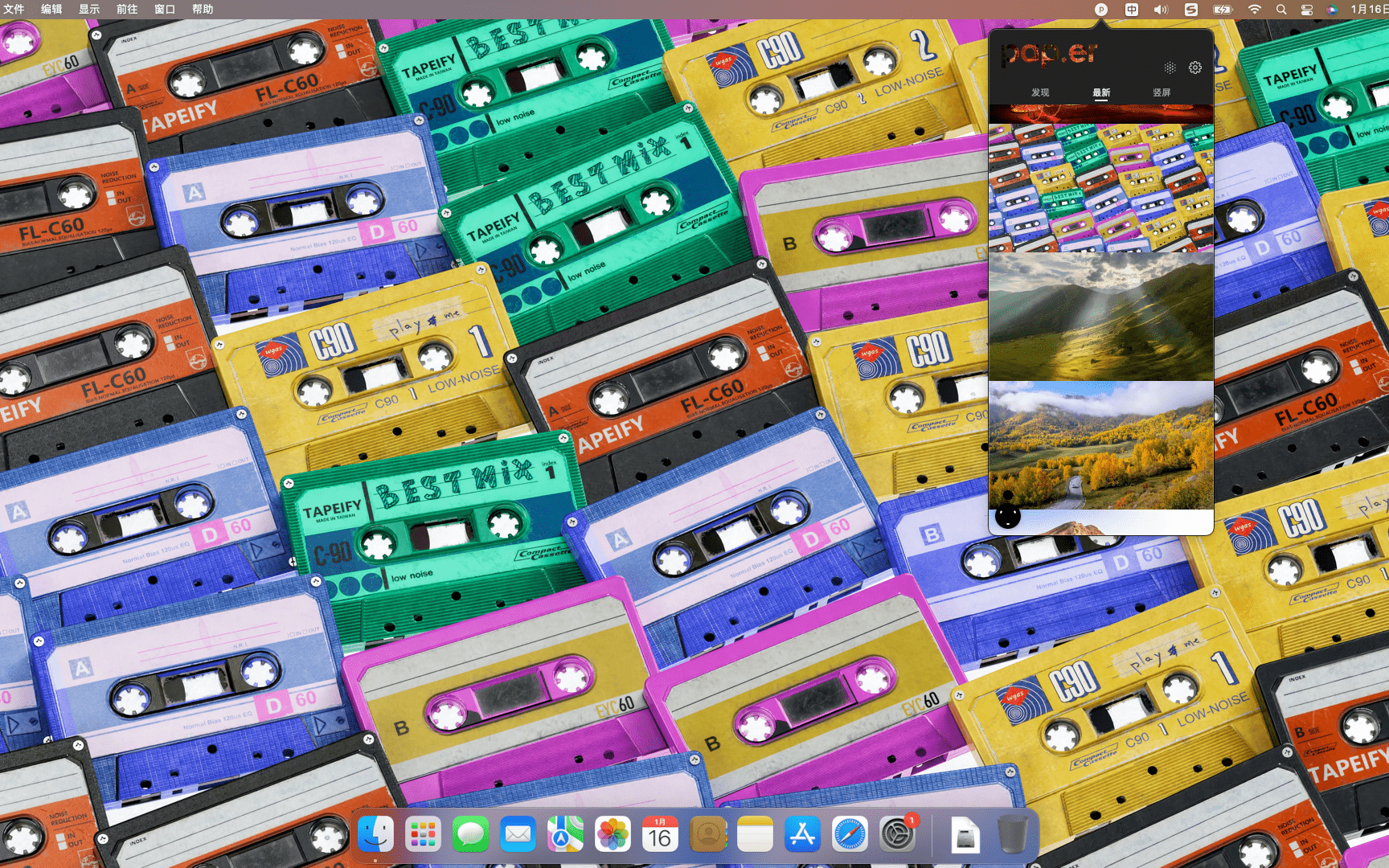Viewport: 1389px width, 868px height.
Task: Open the 文件 menu
Action: tap(14, 10)
